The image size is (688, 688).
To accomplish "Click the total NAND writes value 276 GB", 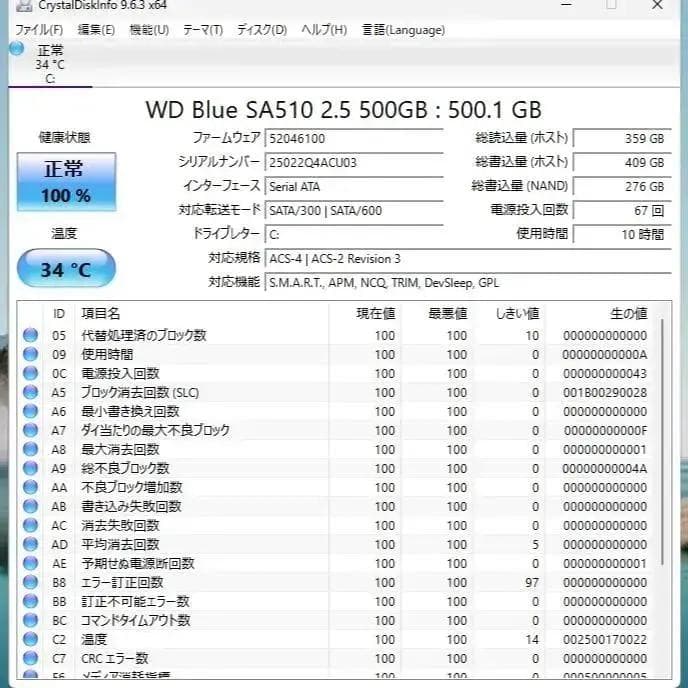I will [622, 186].
